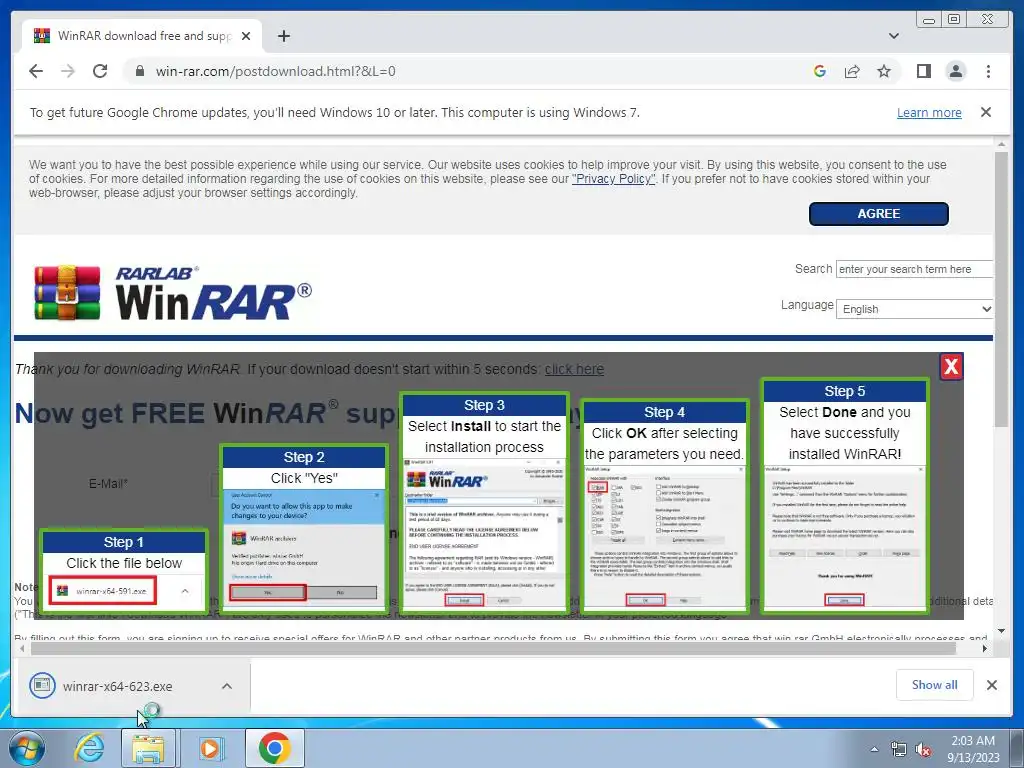Open Chrome side panel
1024x768 pixels.
pyautogui.click(x=923, y=71)
